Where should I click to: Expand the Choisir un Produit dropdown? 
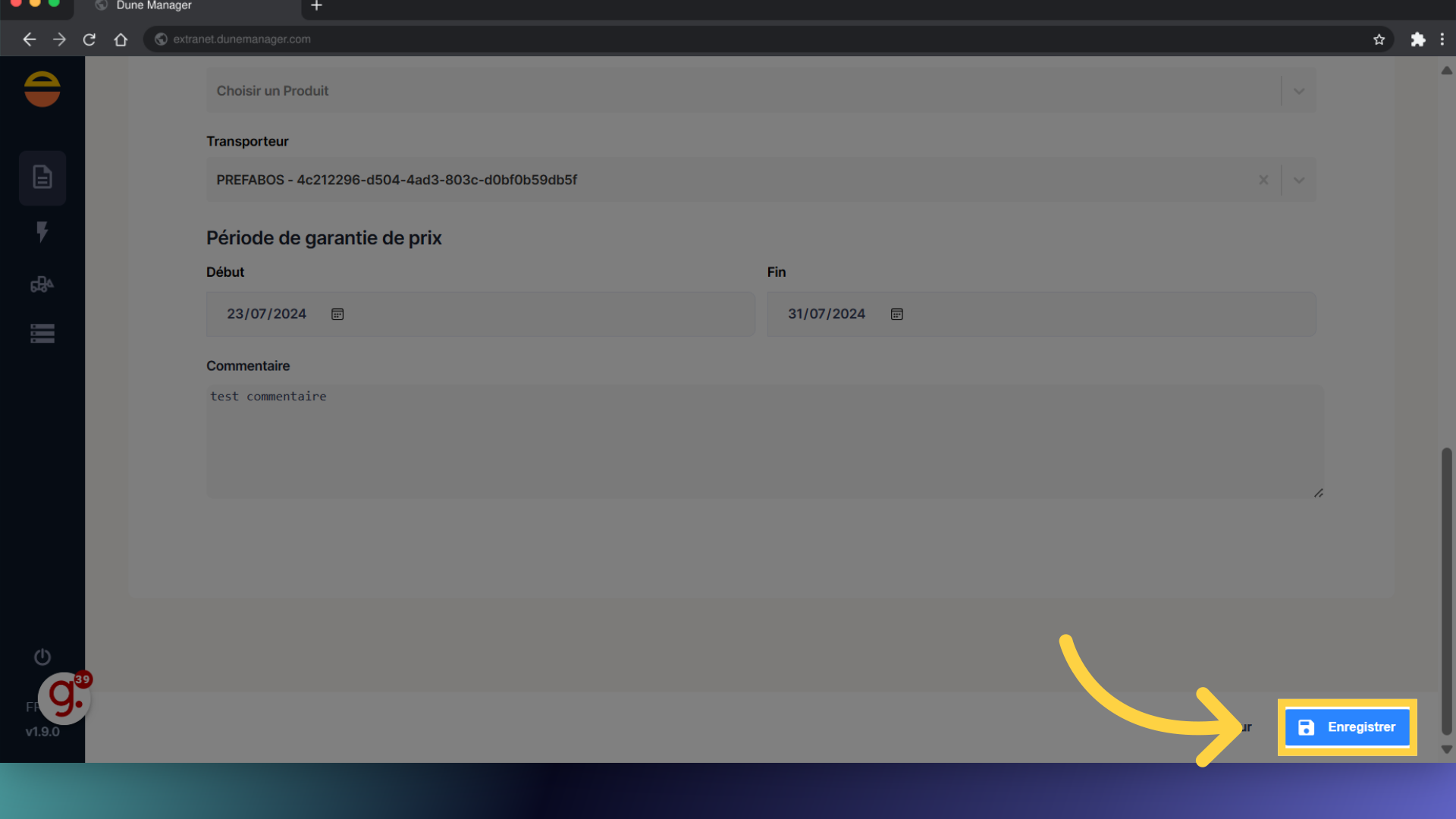tap(1299, 91)
